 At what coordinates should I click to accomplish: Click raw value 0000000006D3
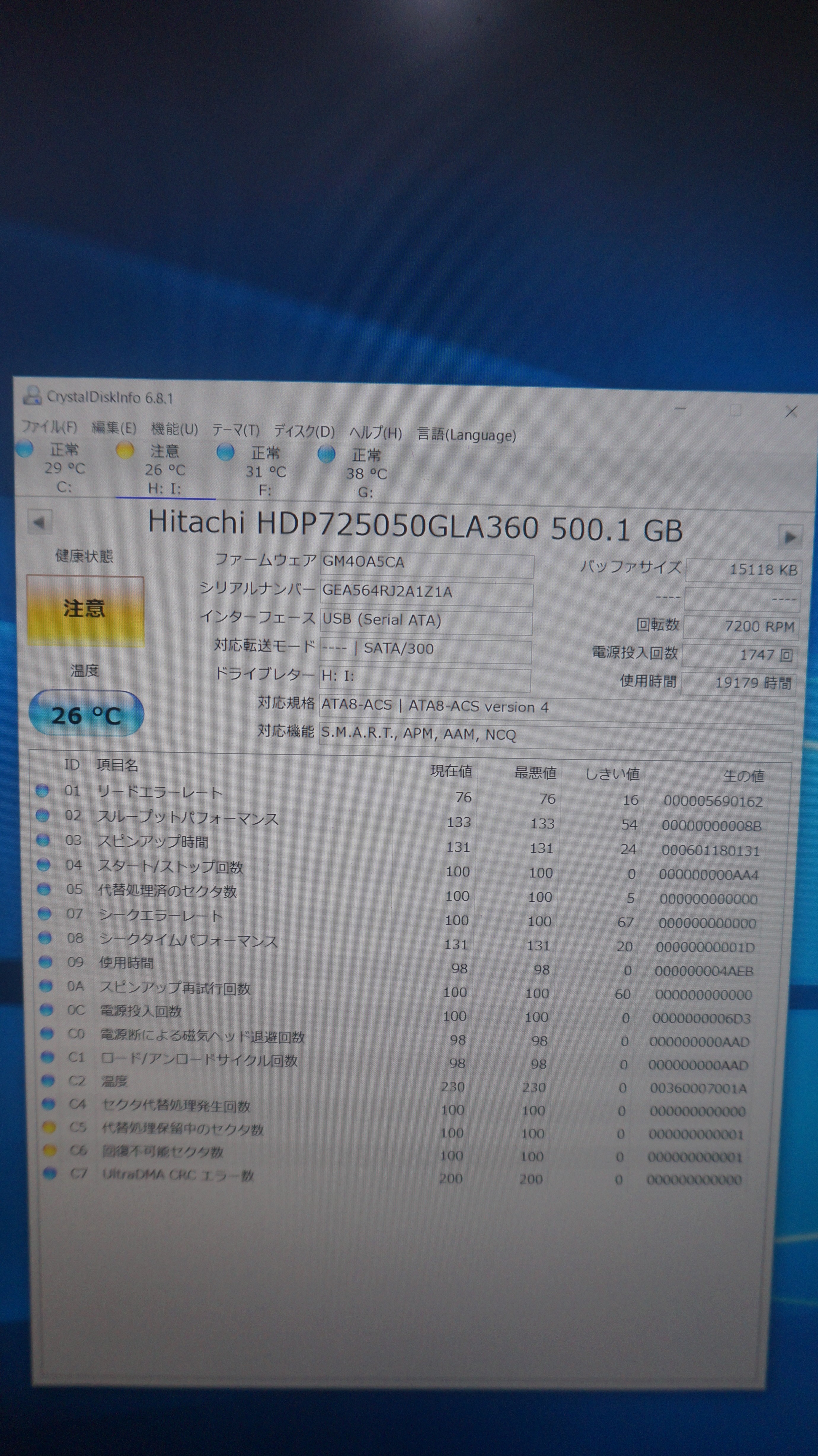click(702, 1019)
